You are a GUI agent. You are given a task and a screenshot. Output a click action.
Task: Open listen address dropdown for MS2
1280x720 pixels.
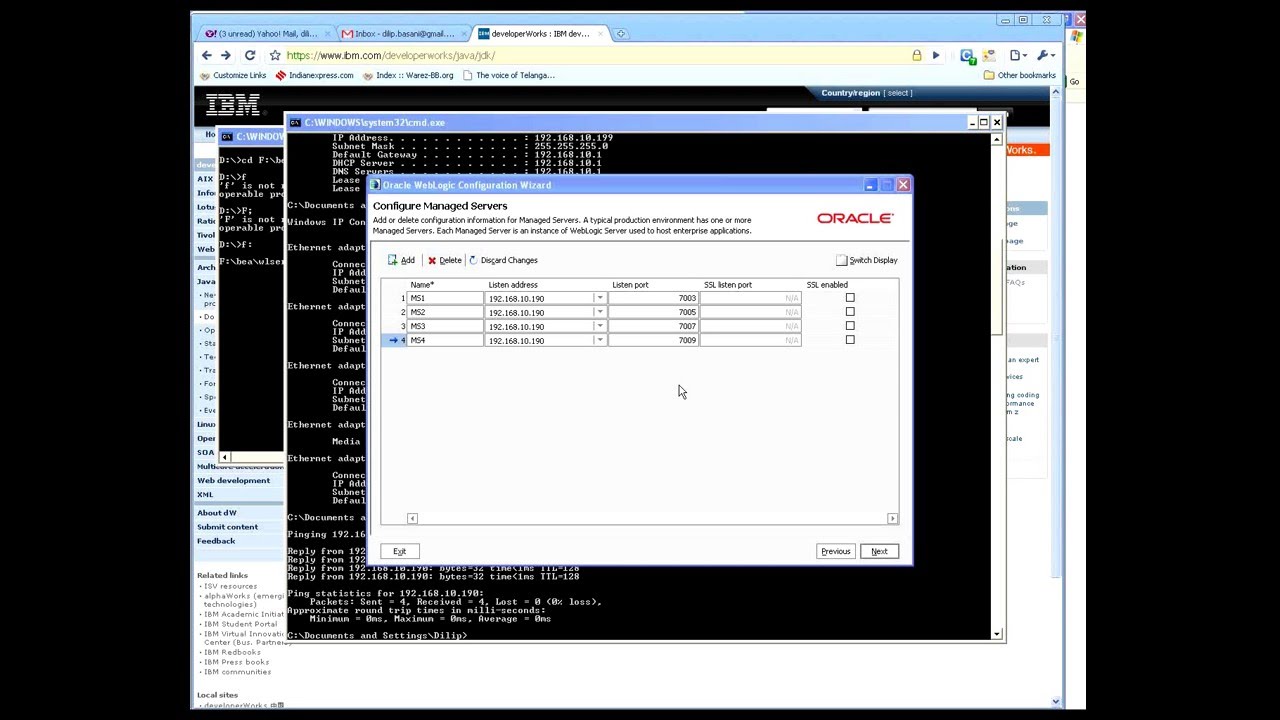600,312
